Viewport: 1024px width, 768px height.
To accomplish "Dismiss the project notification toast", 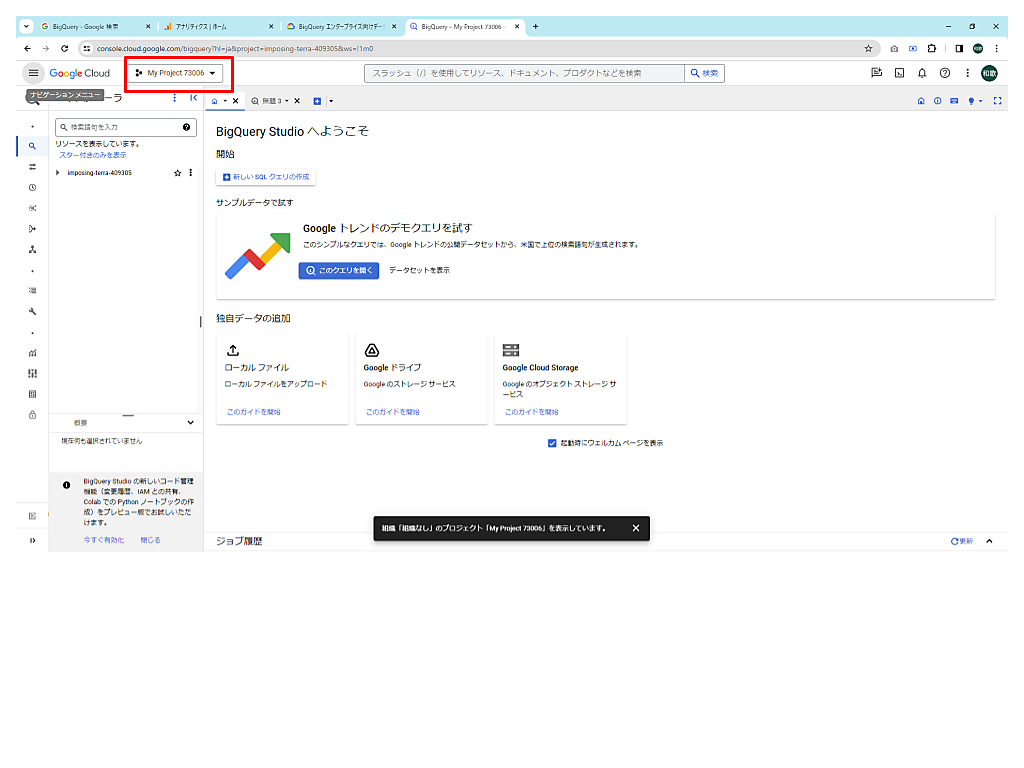I will coord(635,528).
